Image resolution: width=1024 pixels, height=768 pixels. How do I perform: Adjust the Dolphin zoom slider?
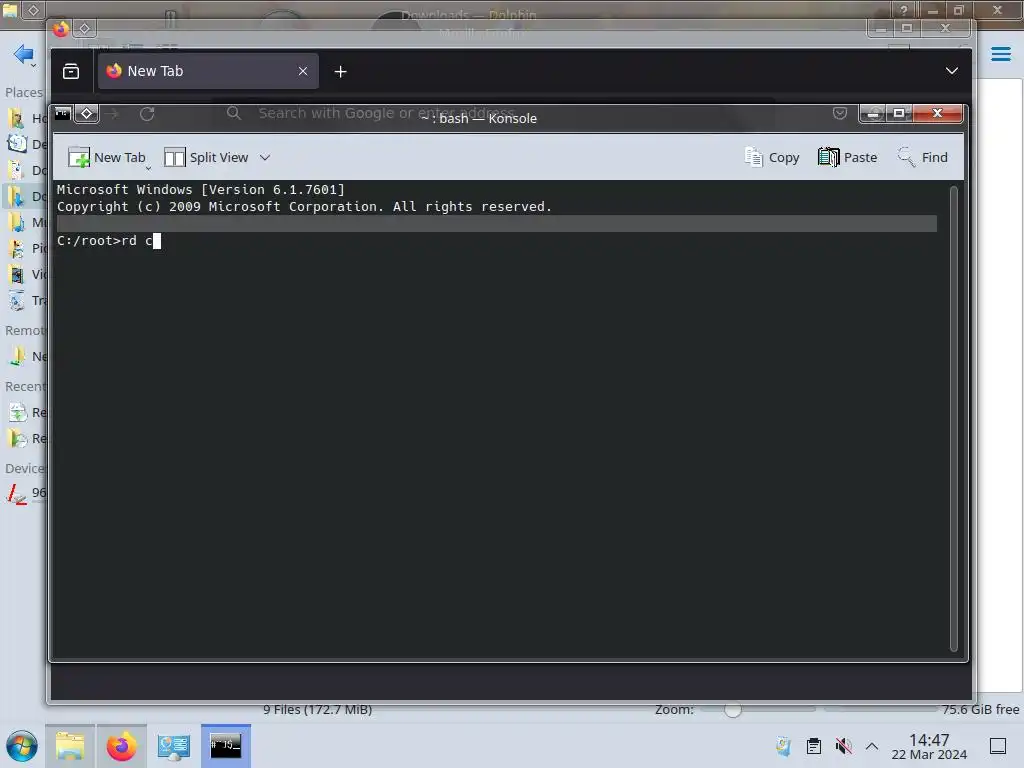[x=733, y=709]
